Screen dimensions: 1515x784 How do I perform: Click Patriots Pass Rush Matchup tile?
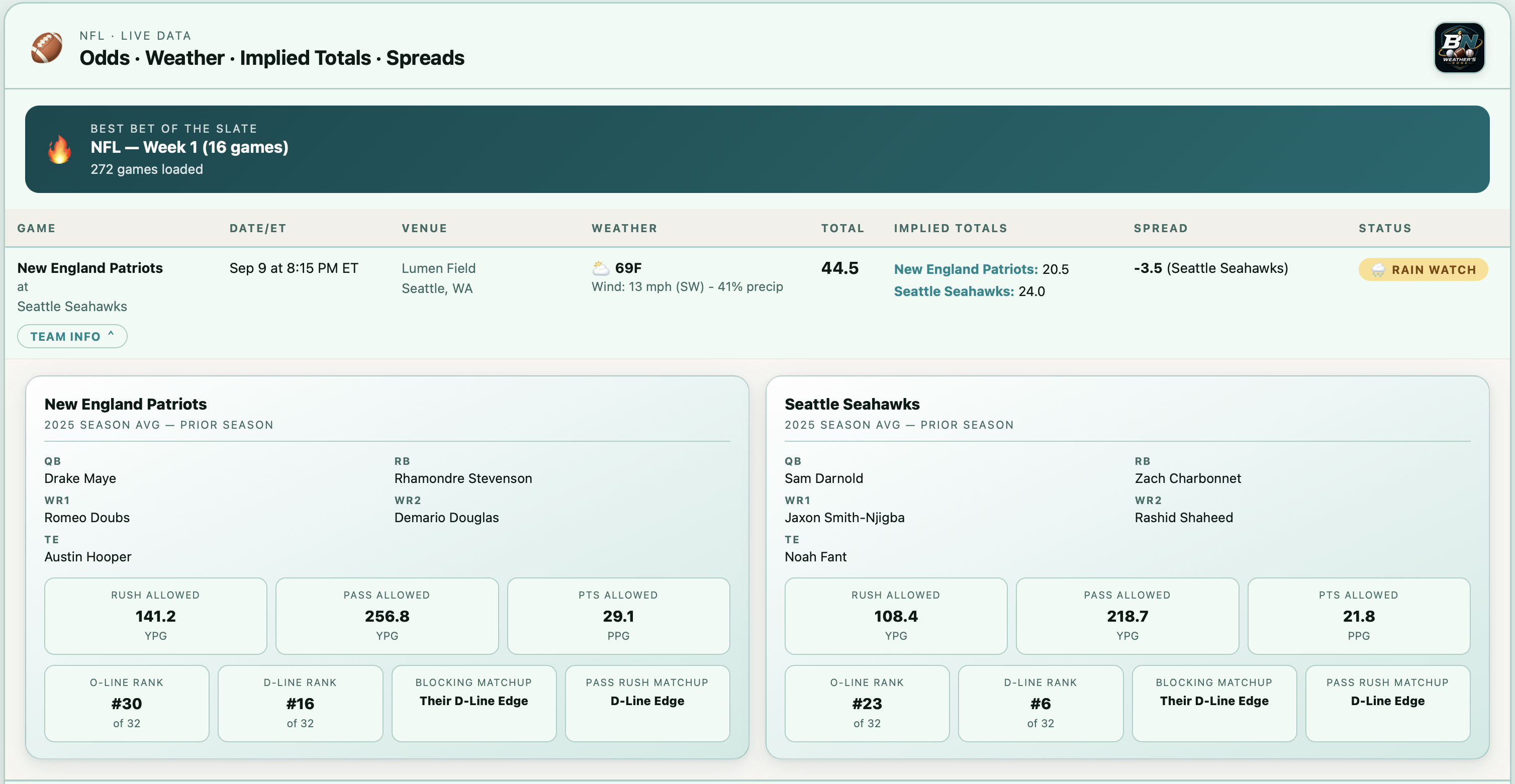pos(647,704)
